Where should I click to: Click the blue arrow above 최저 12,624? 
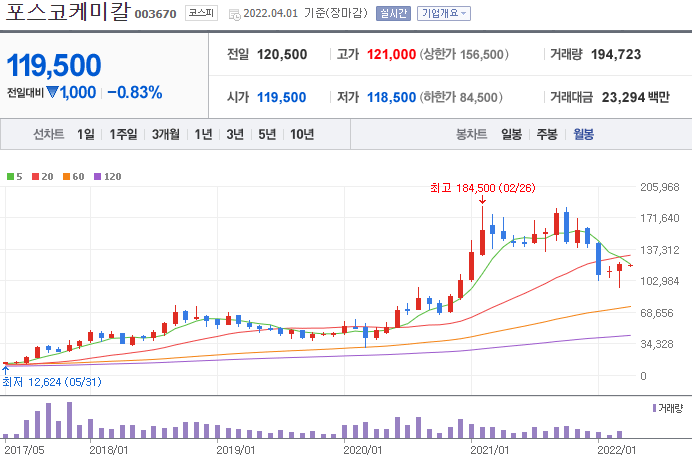point(5,370)
